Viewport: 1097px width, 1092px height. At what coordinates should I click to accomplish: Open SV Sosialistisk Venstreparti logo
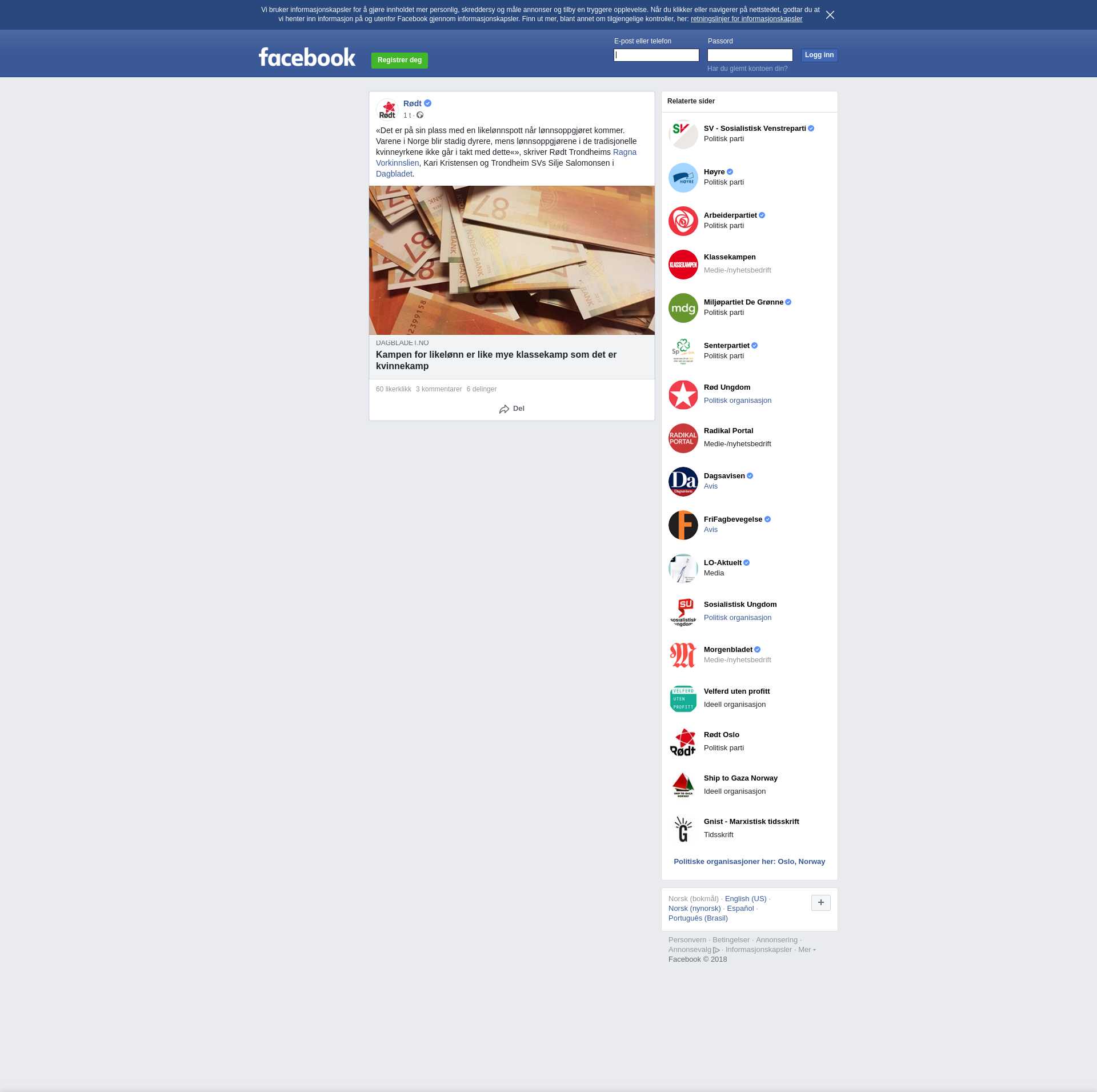tap(683, 134)
